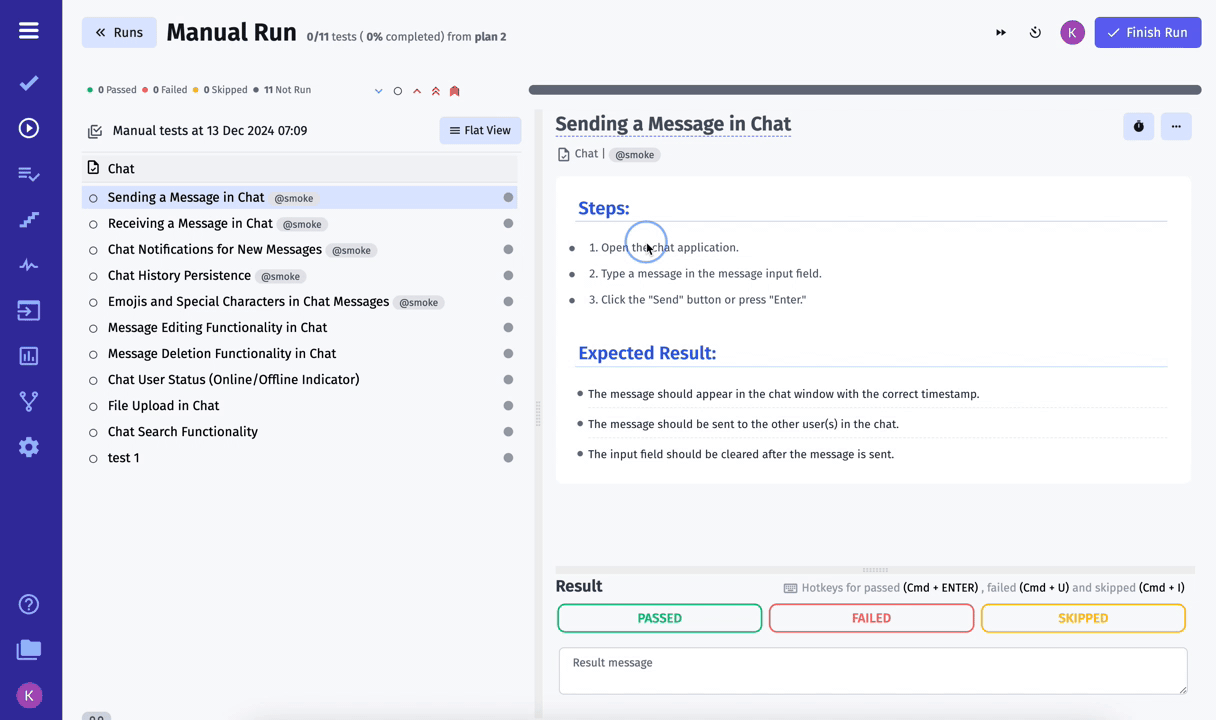This screenshot has width=1216, height=720.
Task: Open the K user avatar menu in the header
Action: pyautogui.click(x=1072, y=33)
